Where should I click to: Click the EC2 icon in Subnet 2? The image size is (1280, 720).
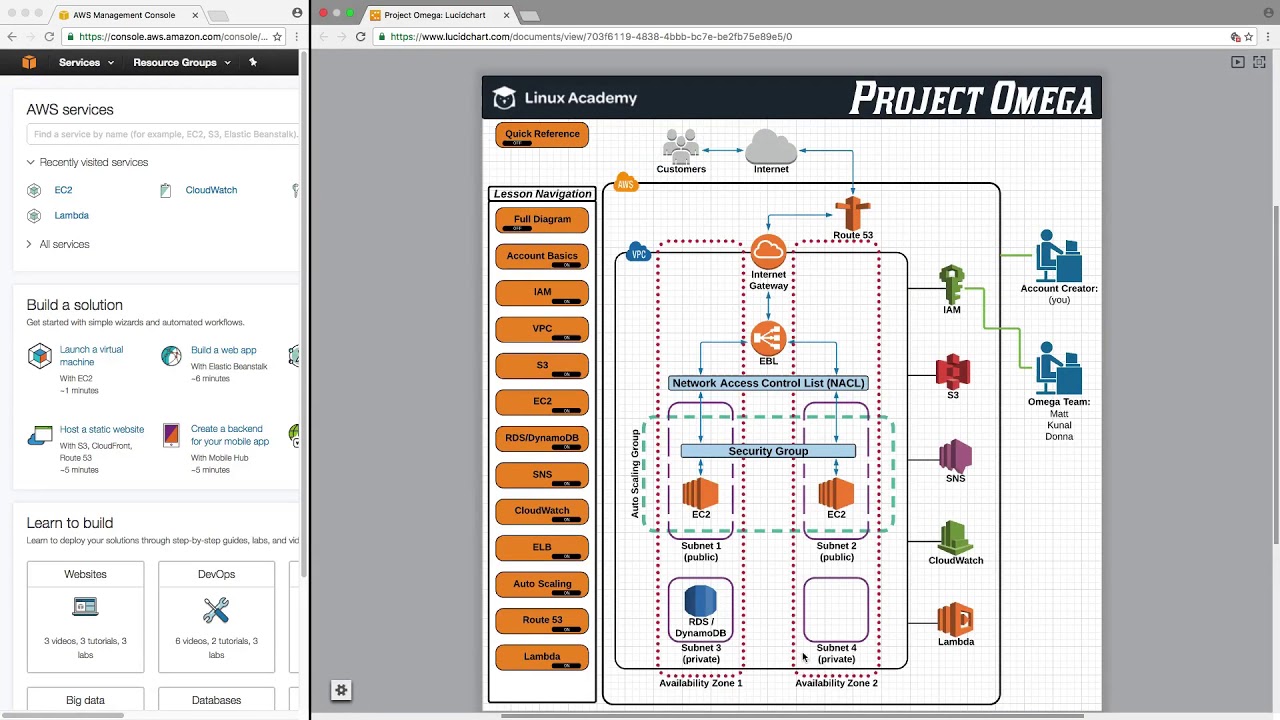(836, 493)
